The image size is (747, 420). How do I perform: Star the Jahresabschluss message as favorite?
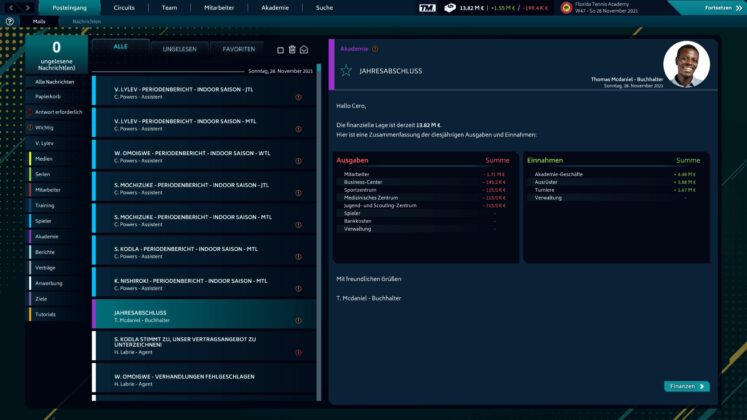point(346,70)
